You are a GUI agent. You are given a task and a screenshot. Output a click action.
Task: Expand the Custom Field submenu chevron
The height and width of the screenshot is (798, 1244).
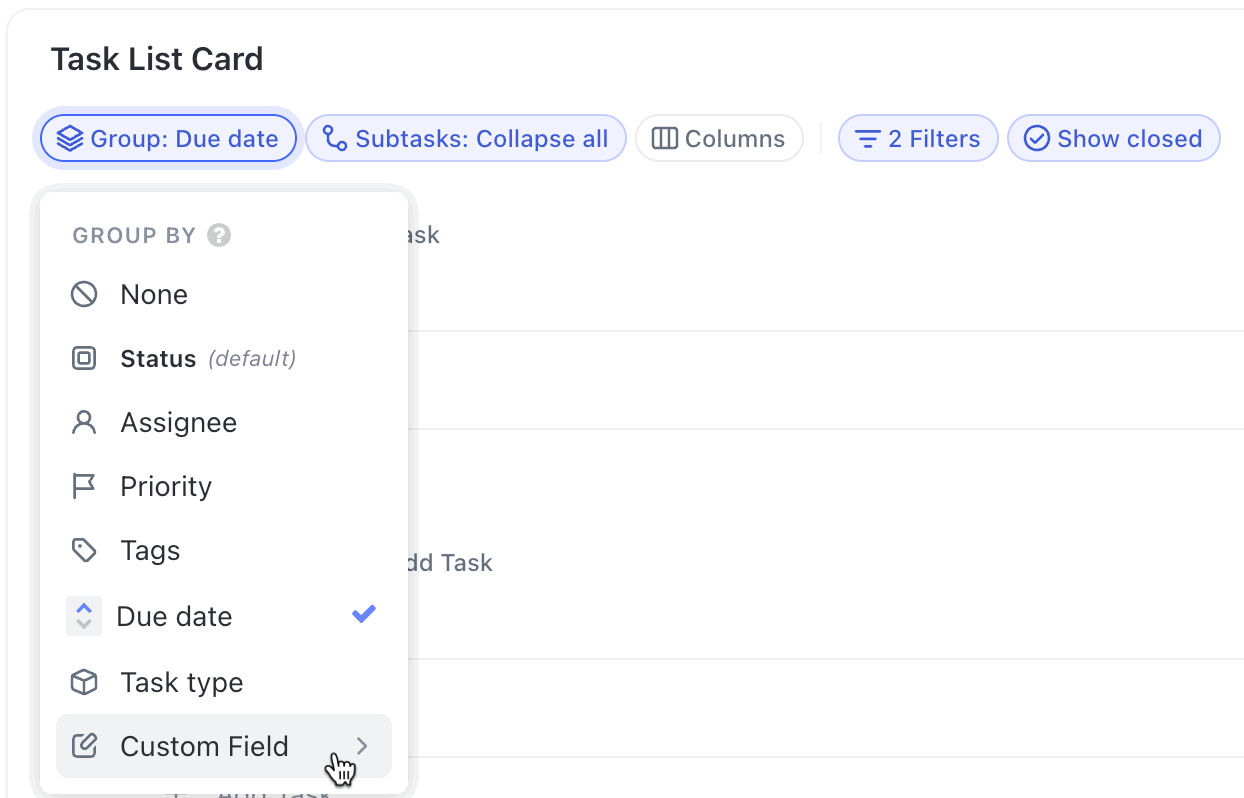(363, 745)
